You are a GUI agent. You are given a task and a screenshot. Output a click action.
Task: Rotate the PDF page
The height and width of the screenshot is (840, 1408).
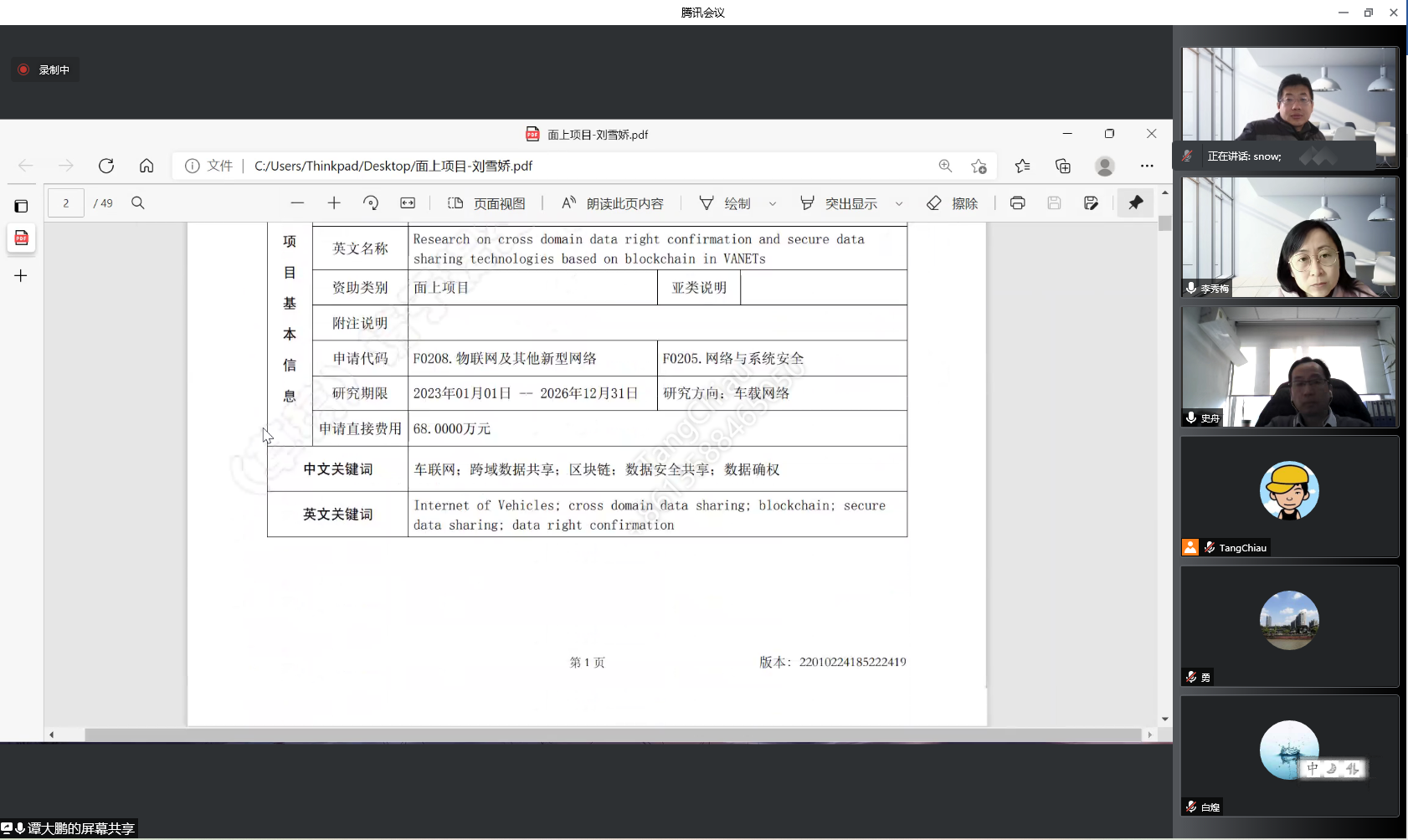click(371, 203)
